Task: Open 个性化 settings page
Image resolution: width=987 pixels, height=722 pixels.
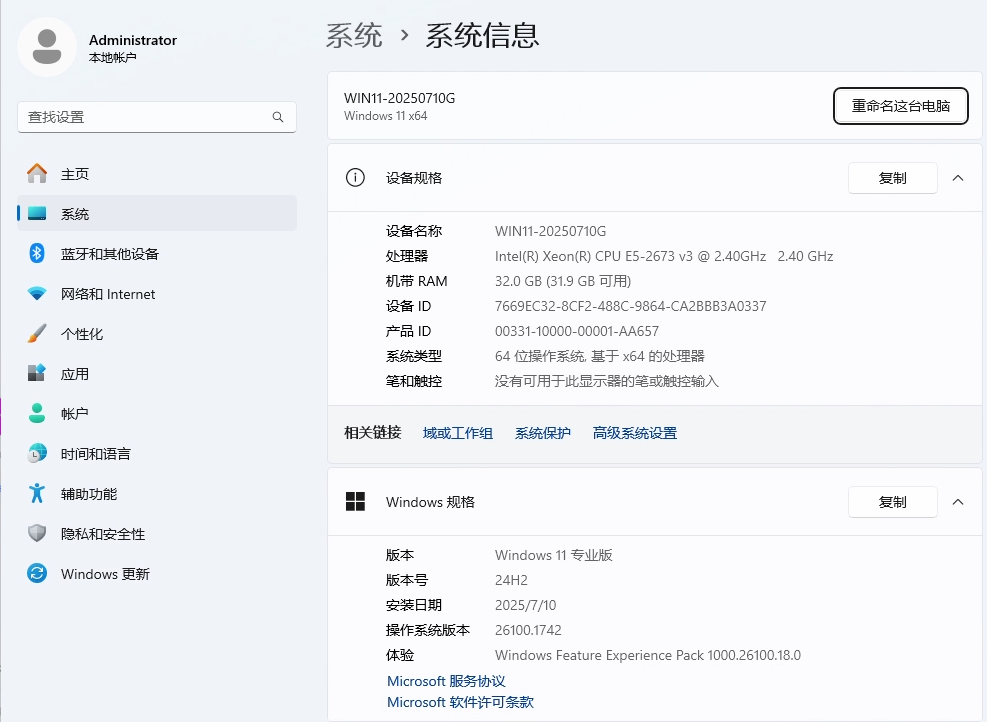Action: click(x=157, y=334)
